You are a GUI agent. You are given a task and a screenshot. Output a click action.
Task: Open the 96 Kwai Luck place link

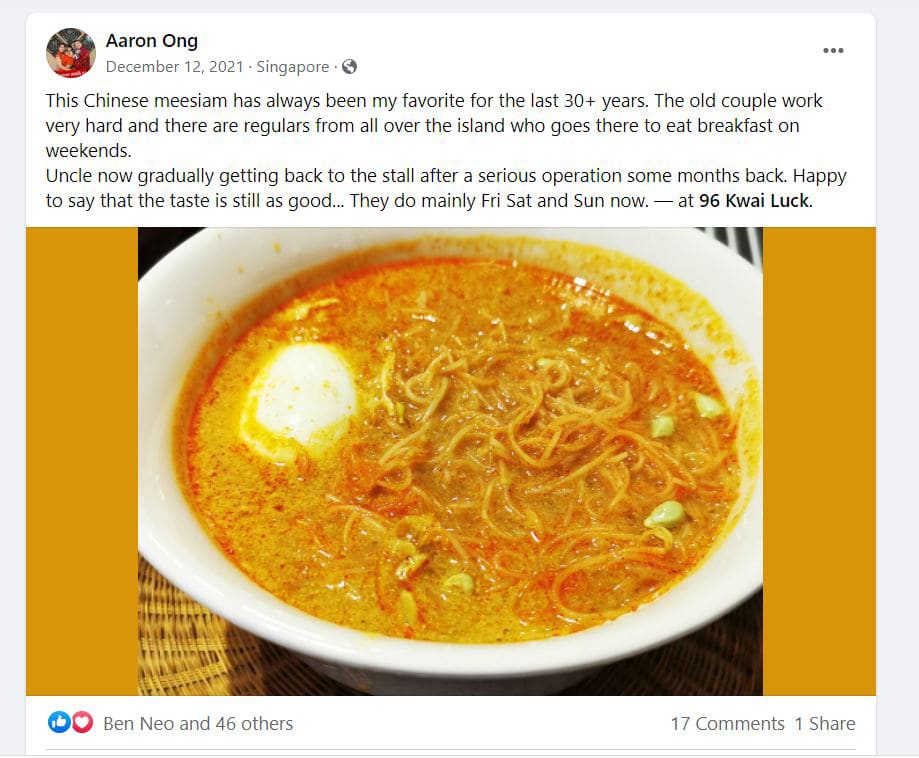(x=754, y=200)
